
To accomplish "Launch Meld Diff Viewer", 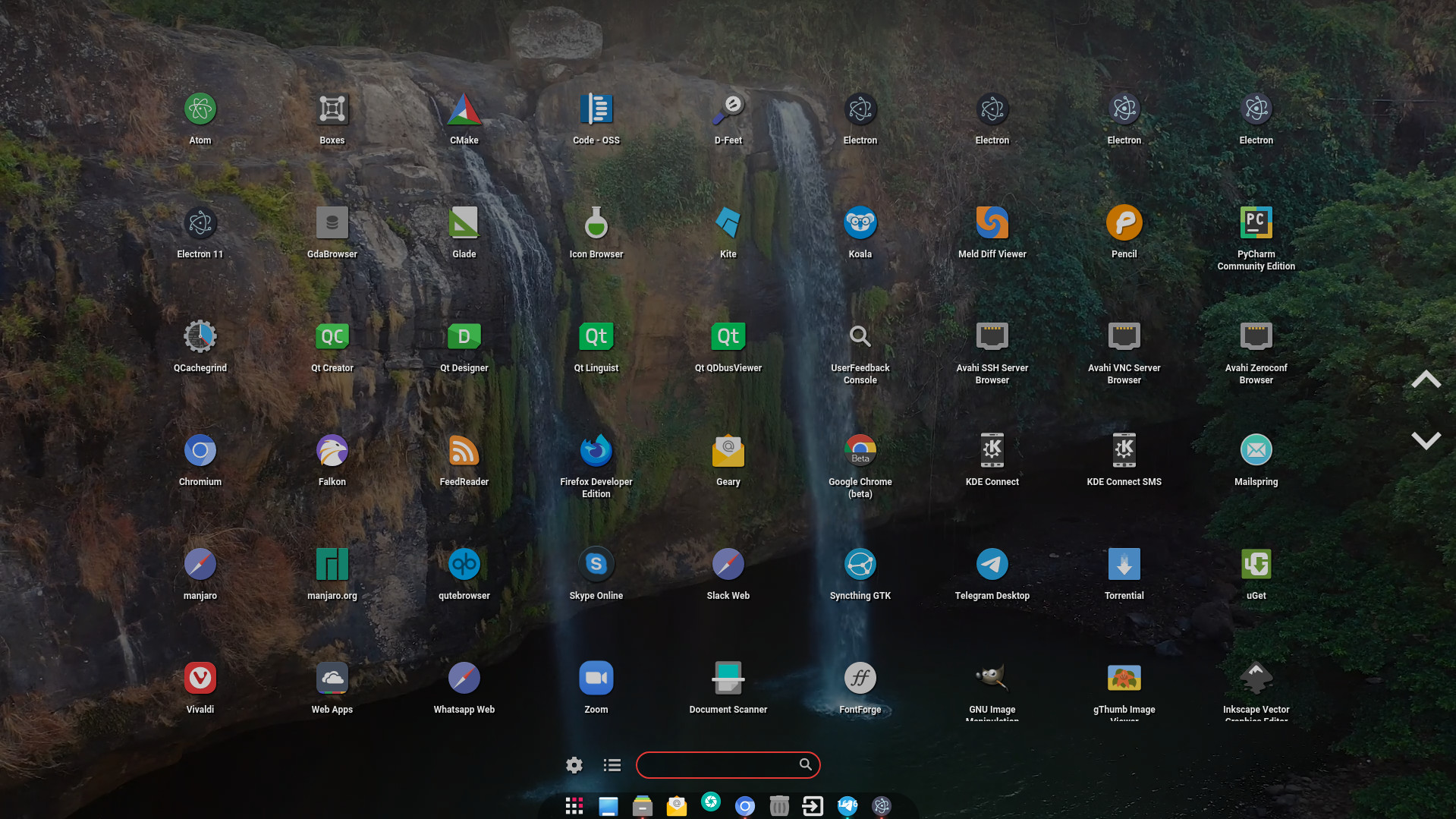I will click(x=992, y=224).
